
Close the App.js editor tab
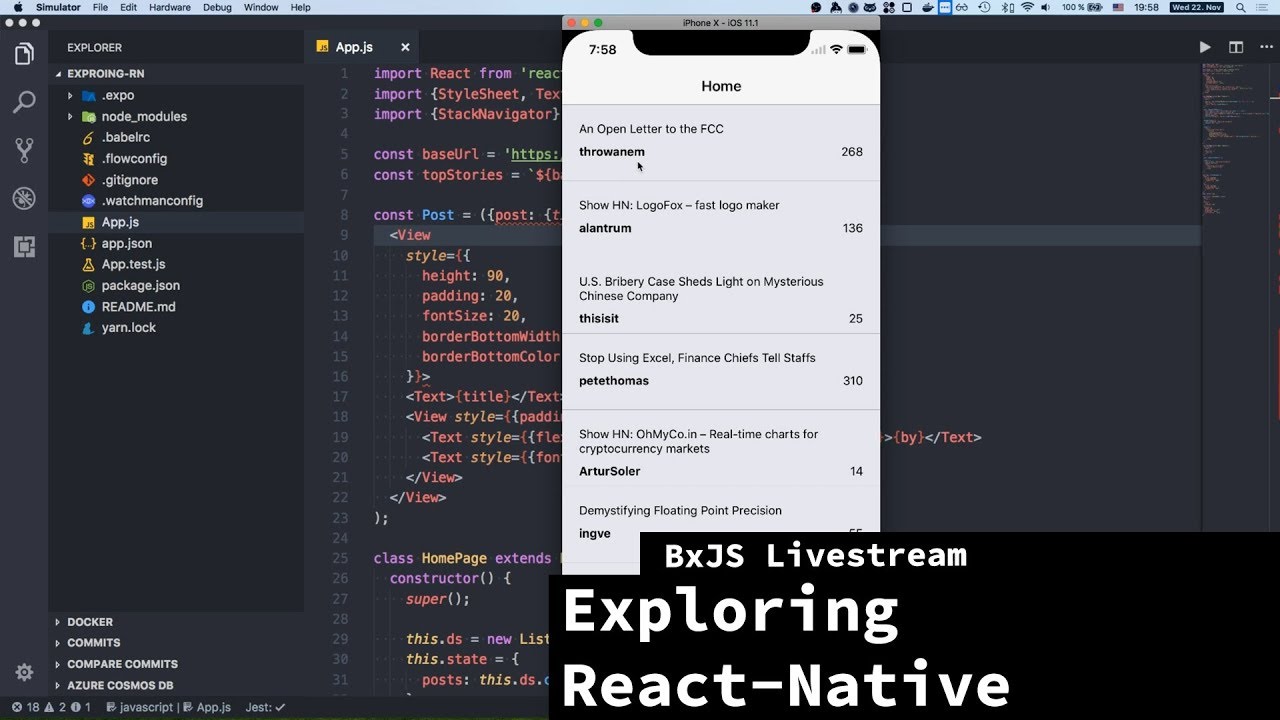pyautogui.click(x=405, y=47)
